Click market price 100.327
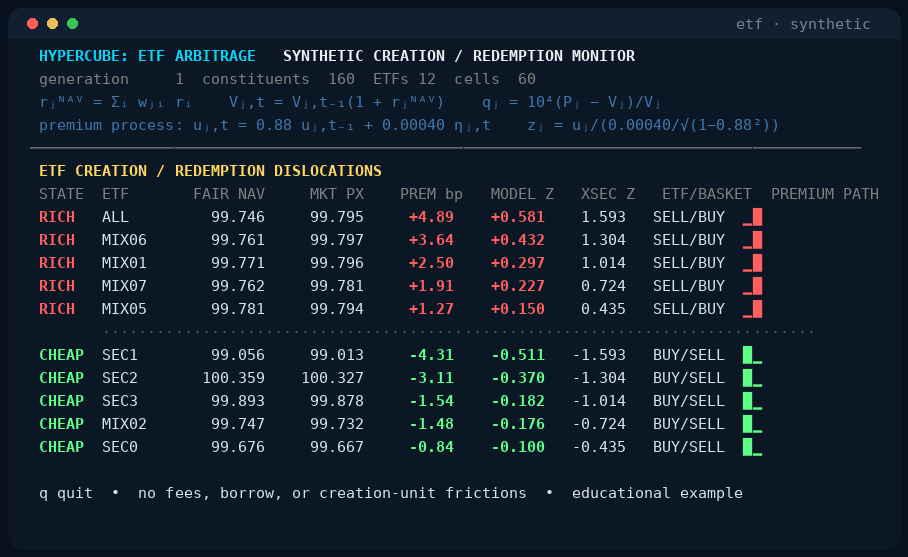 point(332,378)
